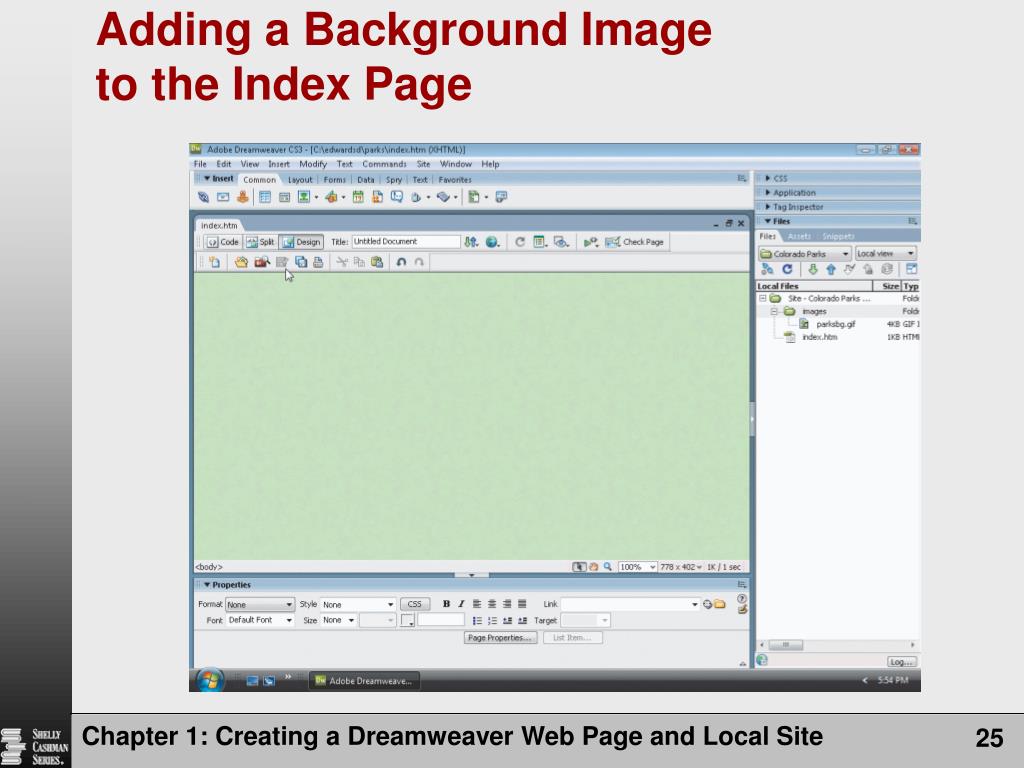Switch to Code view

[223, 242]
